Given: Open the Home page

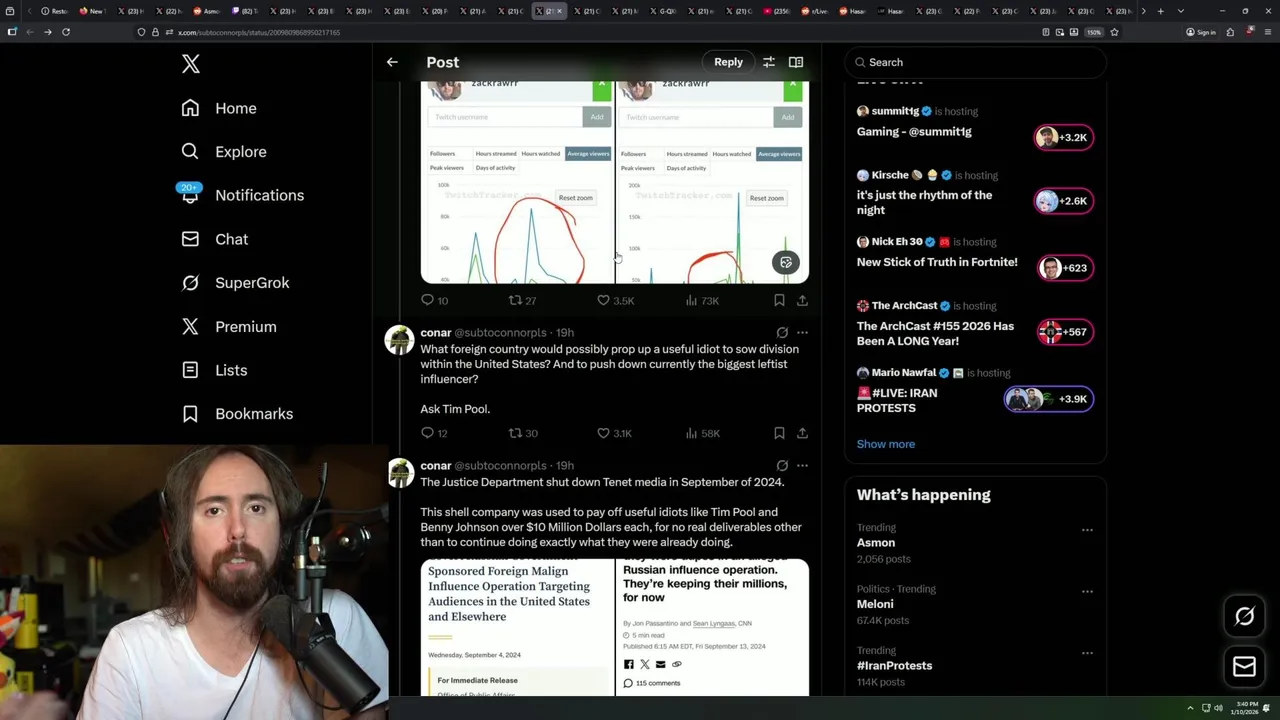Looking at the screenshot, I should pos(219,108).
